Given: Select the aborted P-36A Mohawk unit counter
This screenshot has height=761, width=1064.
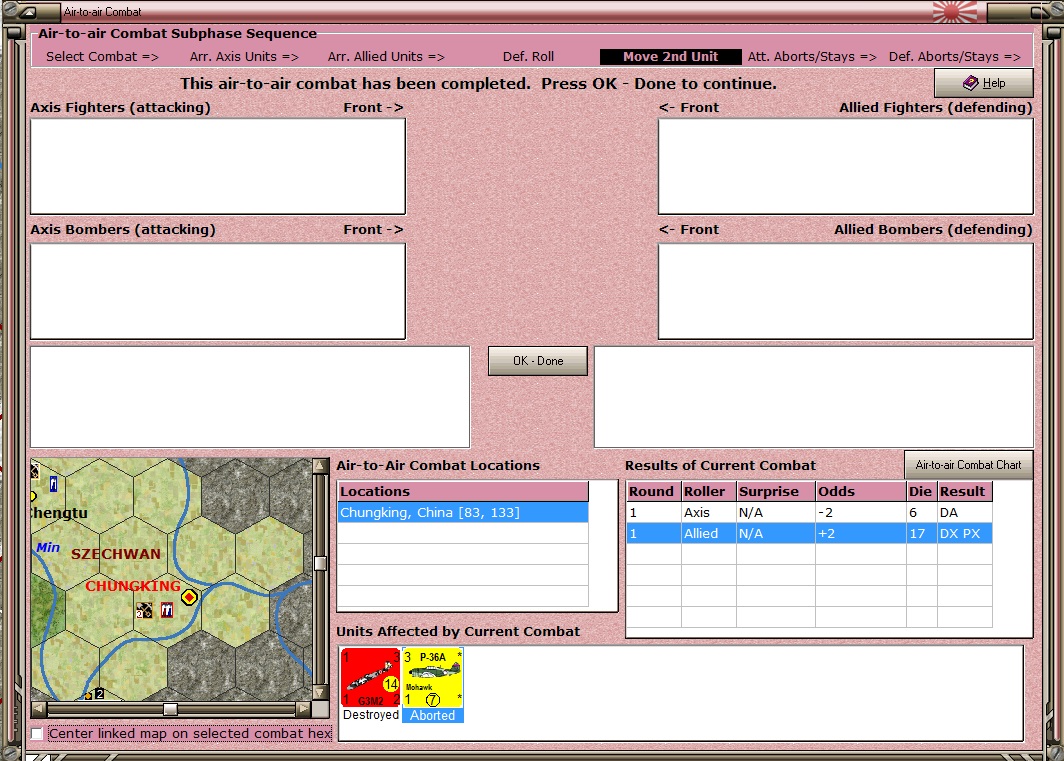Looking at the screenshot, I should [x=433, y=678].
